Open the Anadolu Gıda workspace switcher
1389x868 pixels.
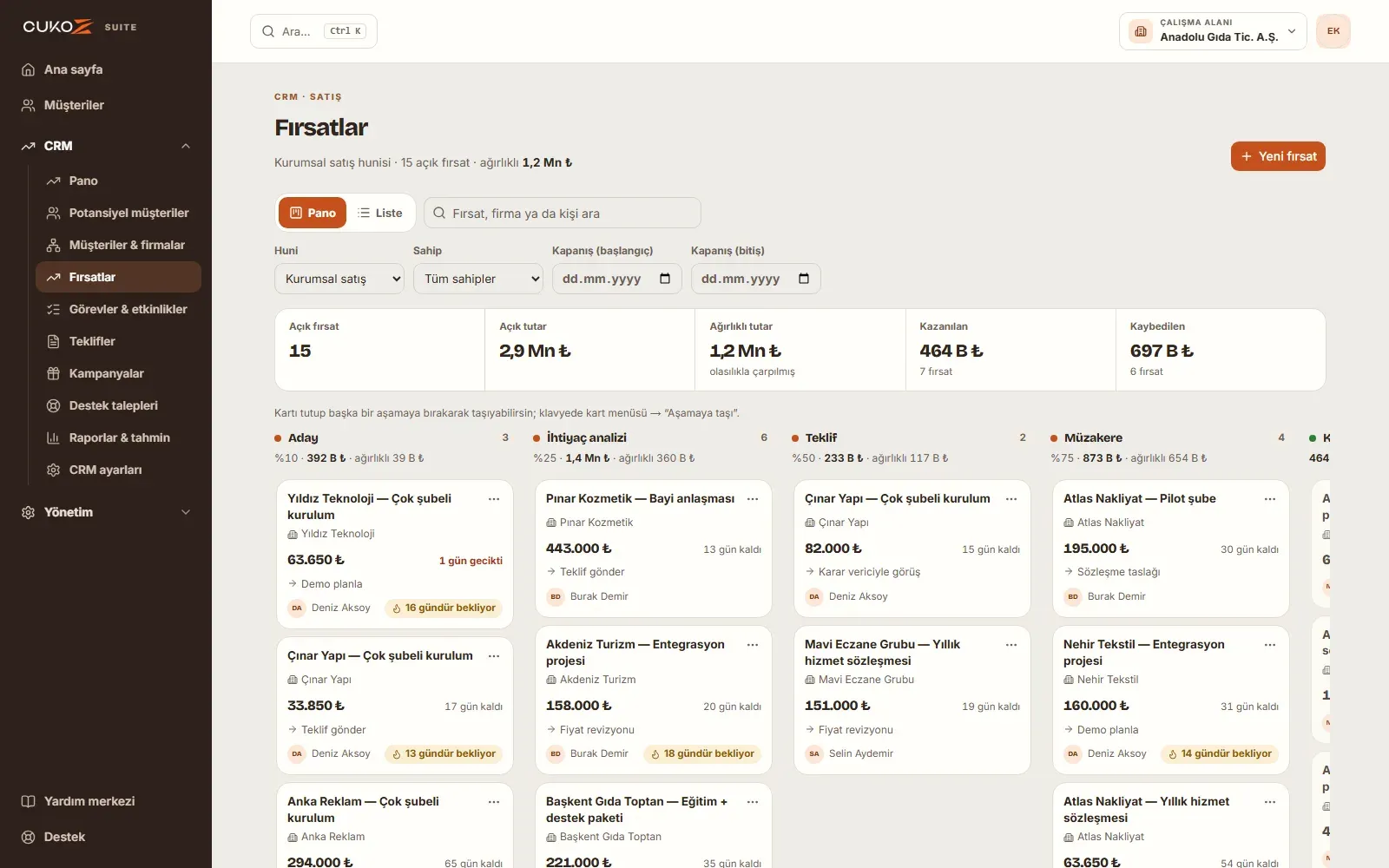[x=1213, y=31]
